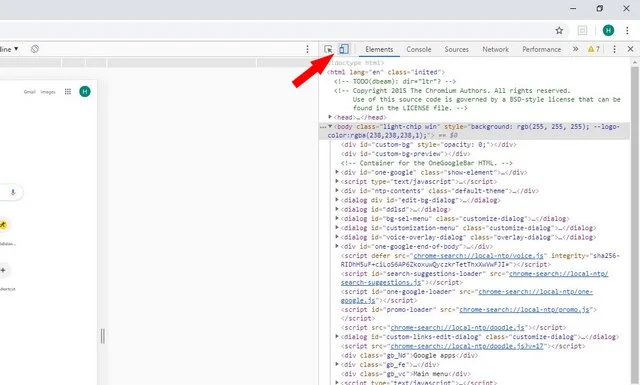Image resolution: width=640 pixels, height=385 pixels.
Task: Open the chrome-search voice.js script link
Action: (x=478, y=256)
